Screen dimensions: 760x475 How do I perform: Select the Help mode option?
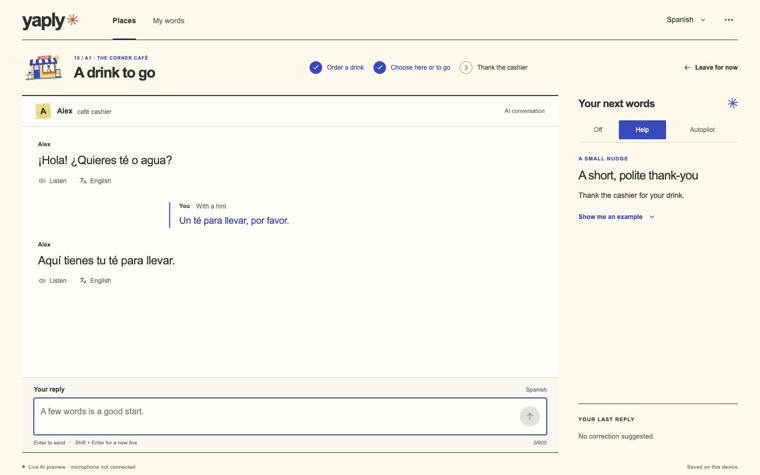coord(642,129)
